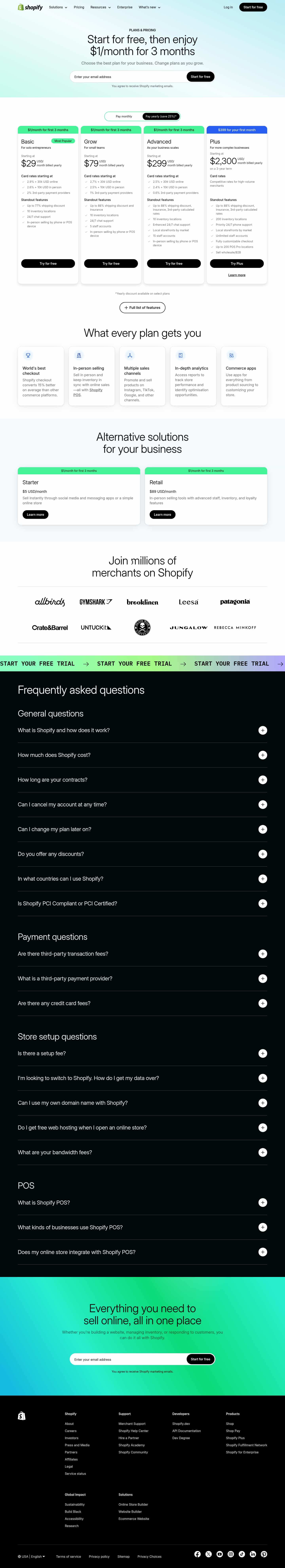Open the Pinterest social link in footer
285x1568 pixels.
click(264, 1554)
